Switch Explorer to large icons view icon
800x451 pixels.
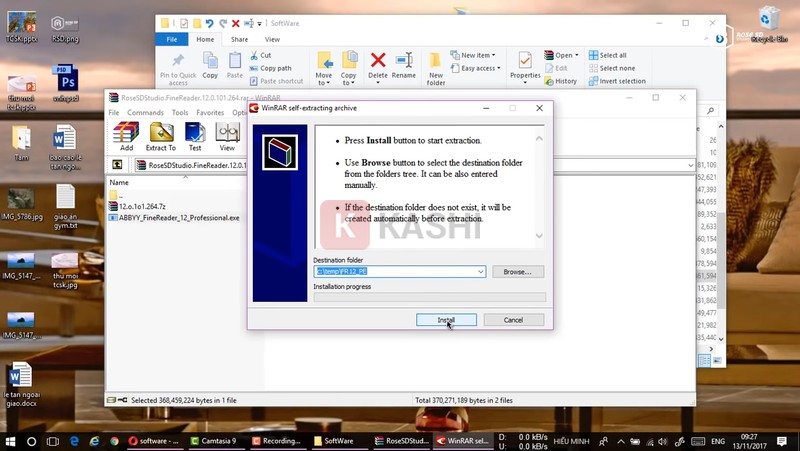coord(717,361)
